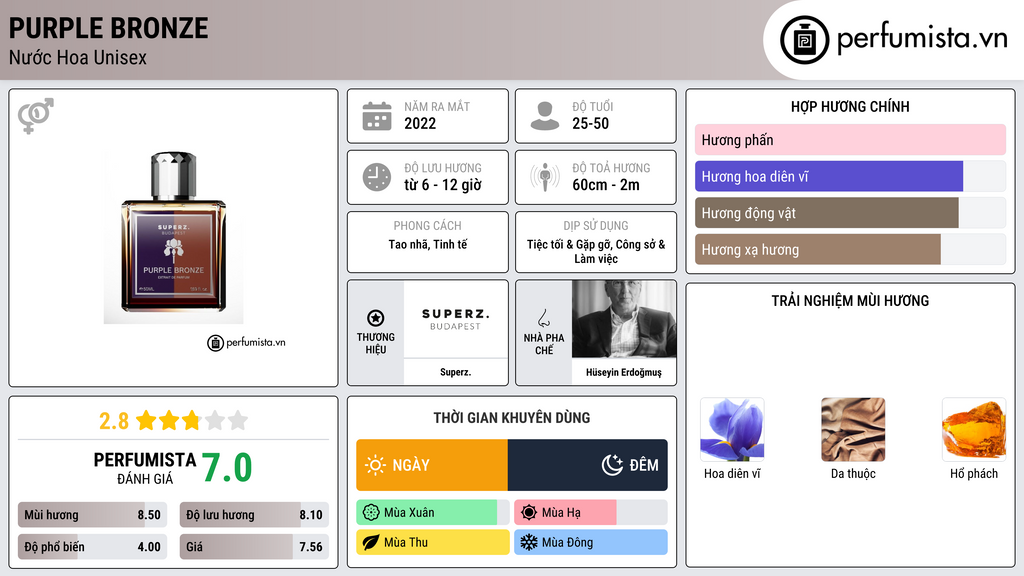Click the Mùi hương 8.50 score bar
Image resolution: width=1024 pixels, height=576 pixels.
click(x=92, y=515)
